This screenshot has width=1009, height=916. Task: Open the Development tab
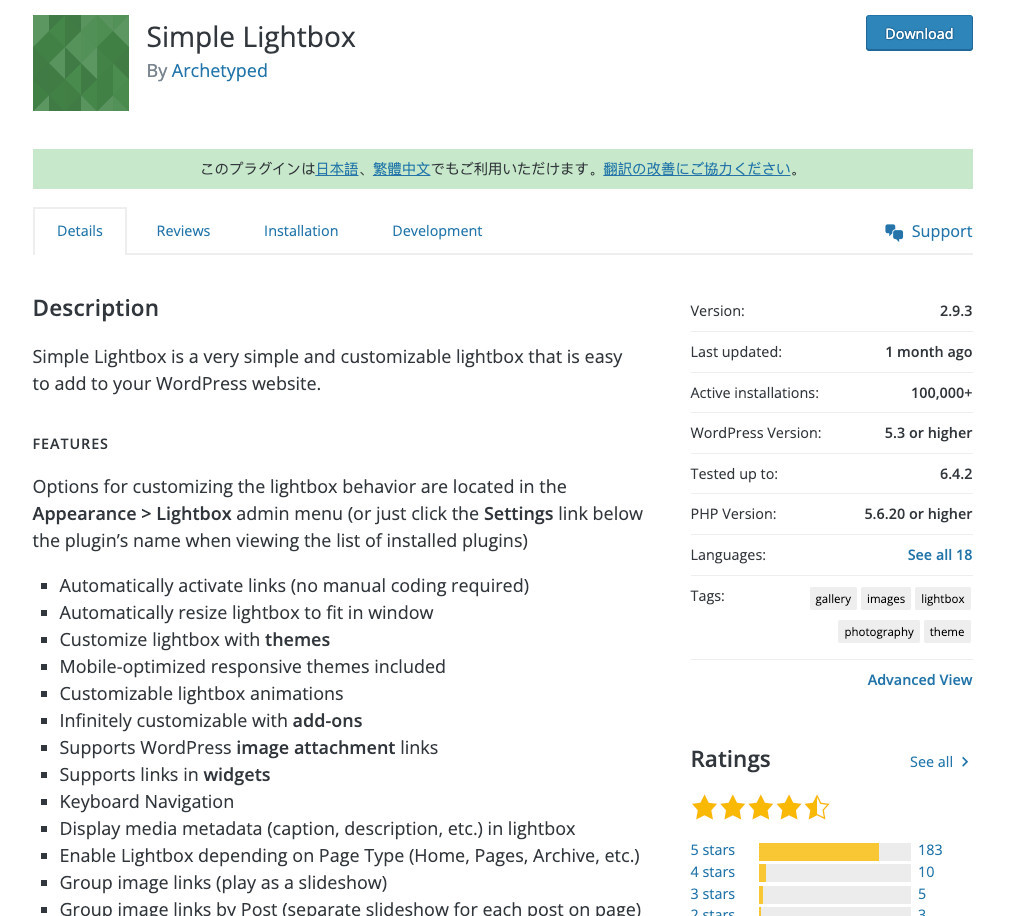pyautogui.click(x=437, y=231)
